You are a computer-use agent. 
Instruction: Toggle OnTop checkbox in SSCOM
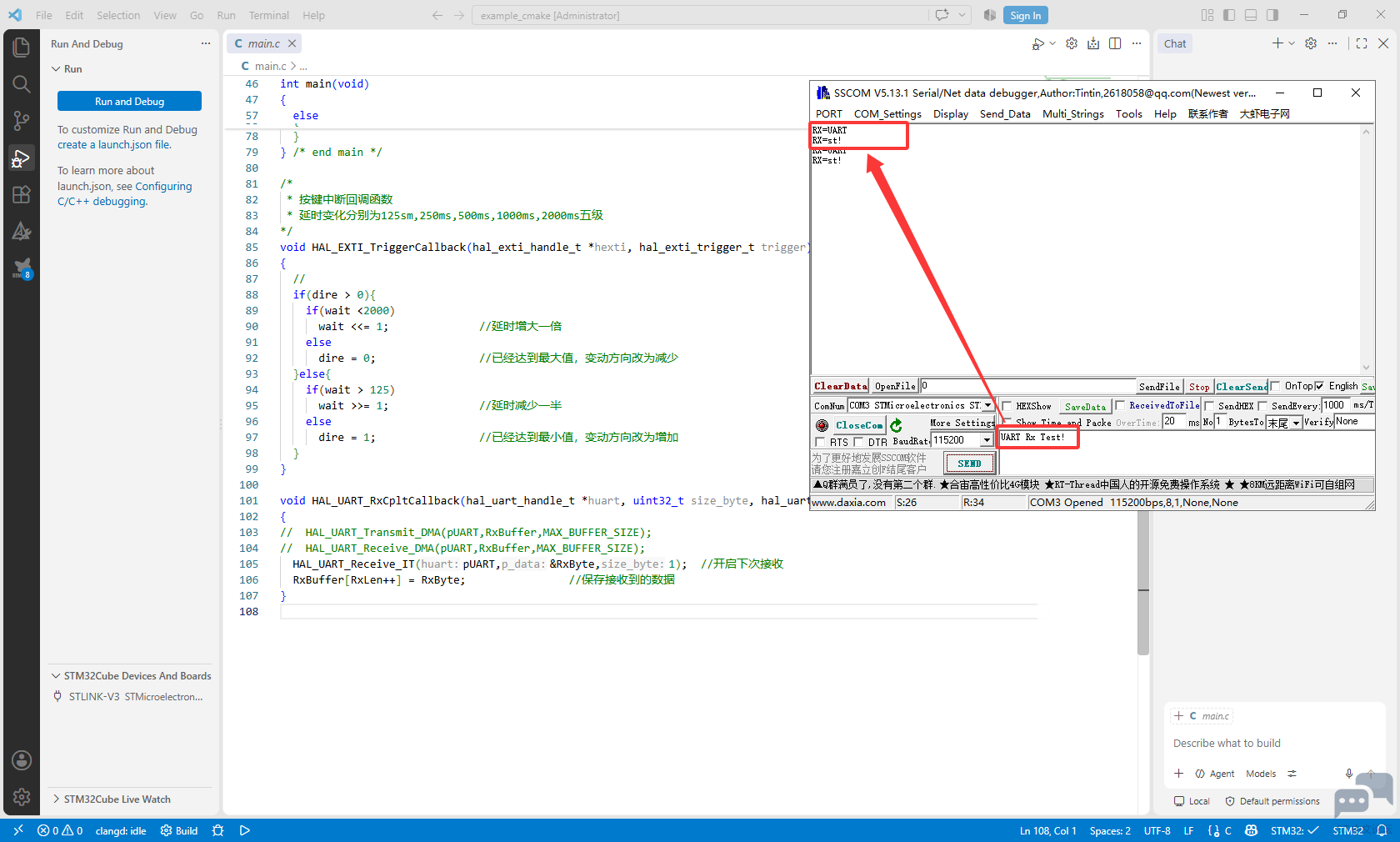click(x=1275, y=386)
